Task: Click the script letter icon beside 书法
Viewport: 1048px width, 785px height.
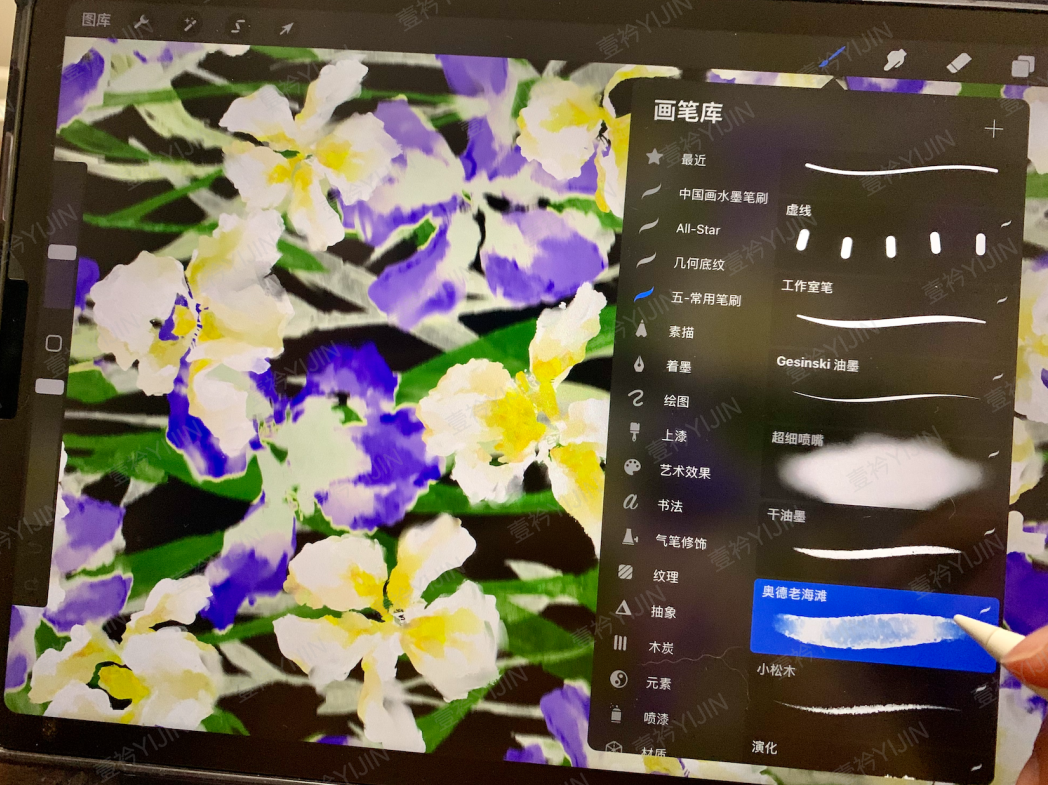Action: pos(630,501)
